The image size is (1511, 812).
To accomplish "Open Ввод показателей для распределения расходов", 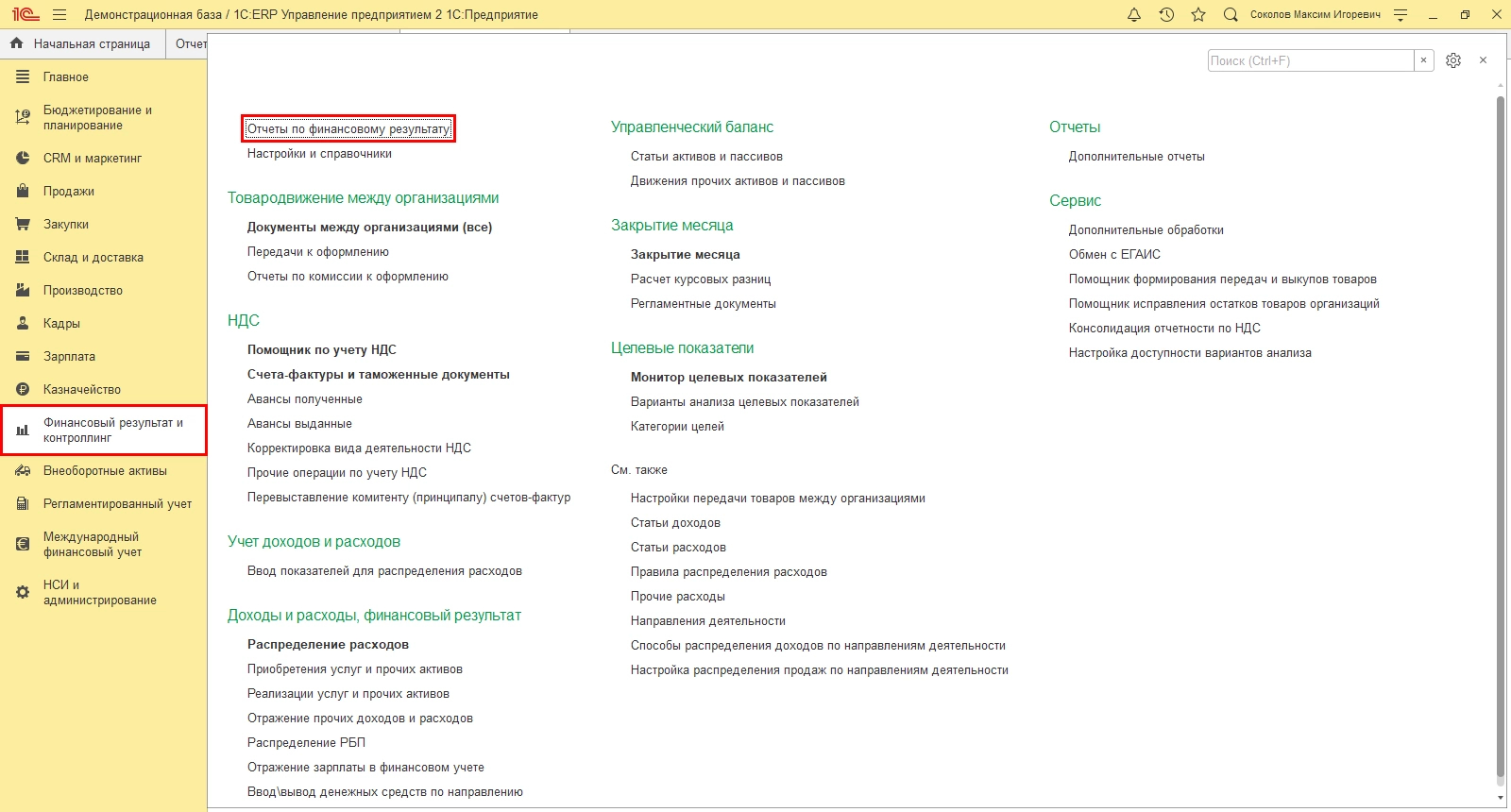I will click(x=384, y=571).
